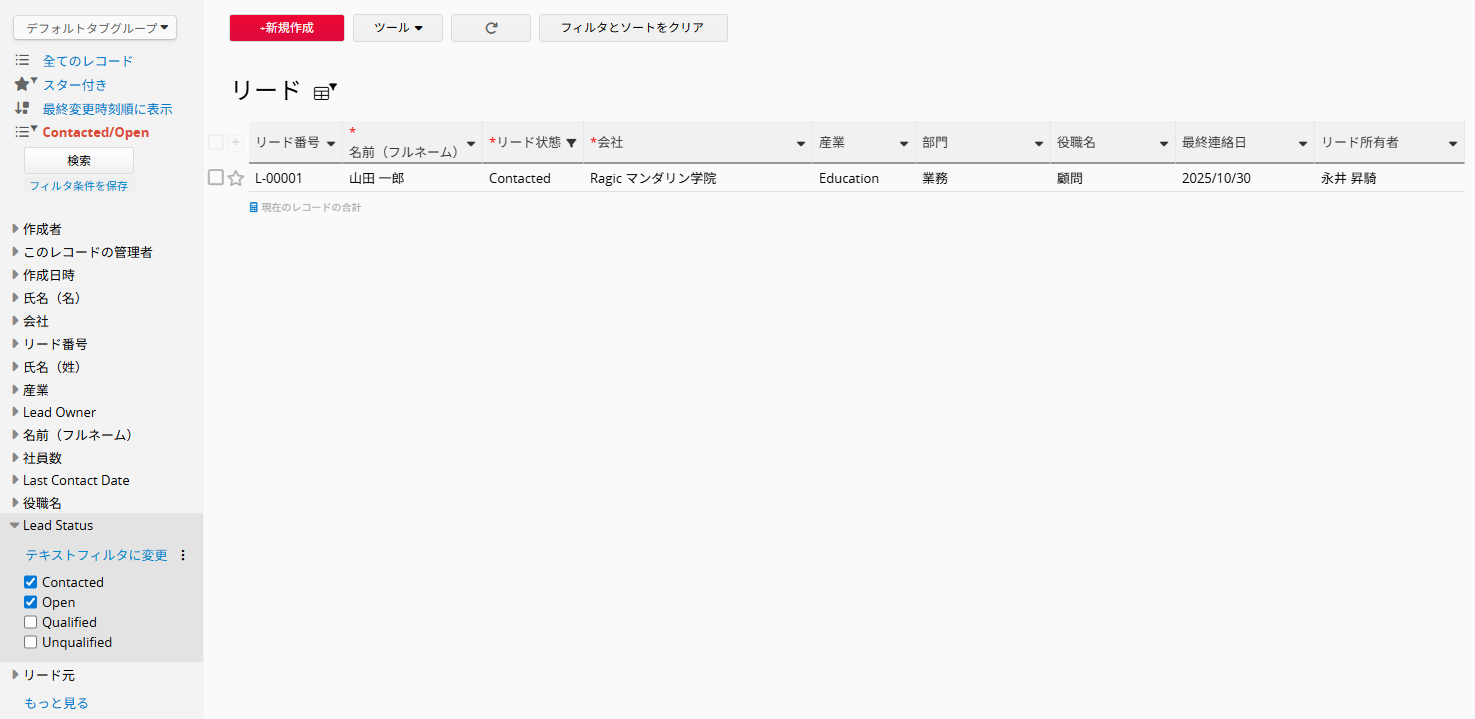This screenshot has height=719, width=1475.
Task: Tick the Unqualified filter checkbox
Action: 30,642
